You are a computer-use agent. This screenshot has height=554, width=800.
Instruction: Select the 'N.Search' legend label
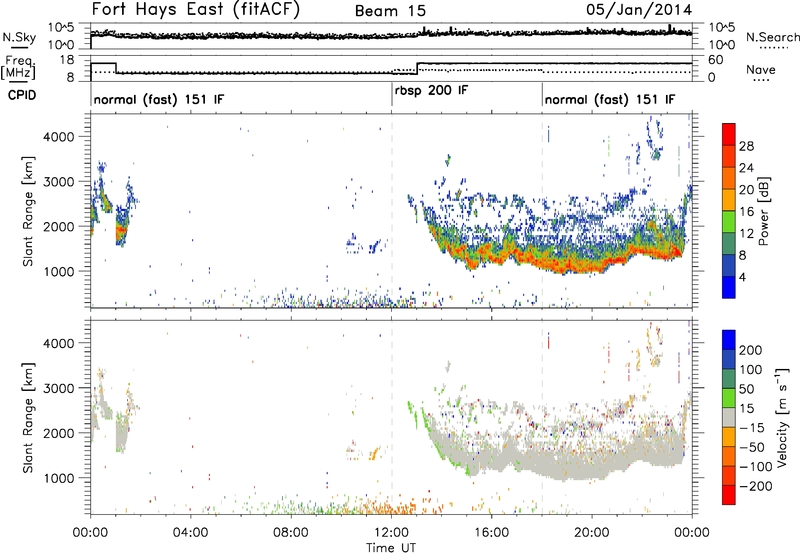tap(772, 37)
